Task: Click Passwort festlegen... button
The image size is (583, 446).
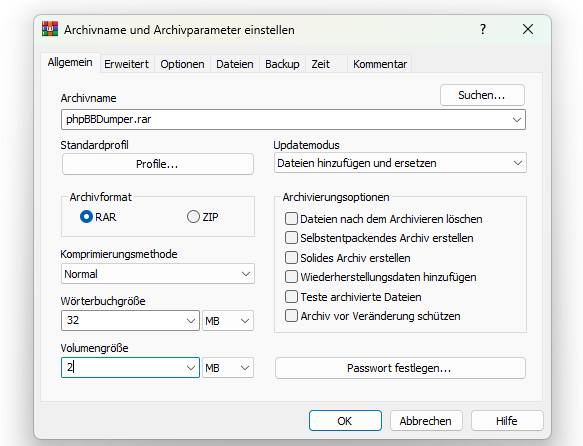Action: click(x=400, y=368)
